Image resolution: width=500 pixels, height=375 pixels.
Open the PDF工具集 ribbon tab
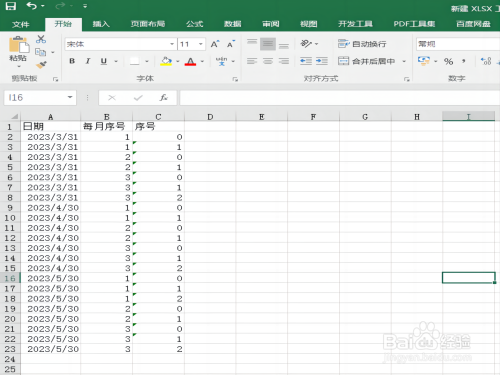click(414, 24)
